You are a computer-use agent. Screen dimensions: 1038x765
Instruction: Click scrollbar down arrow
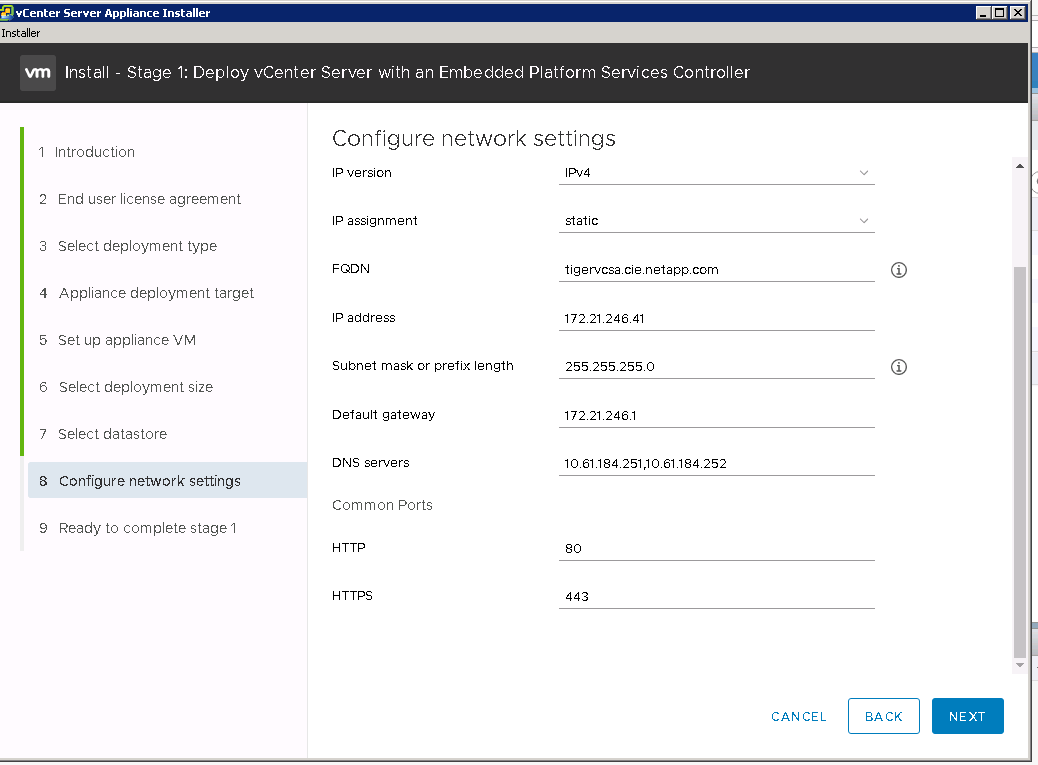[x=1019, y=665]
